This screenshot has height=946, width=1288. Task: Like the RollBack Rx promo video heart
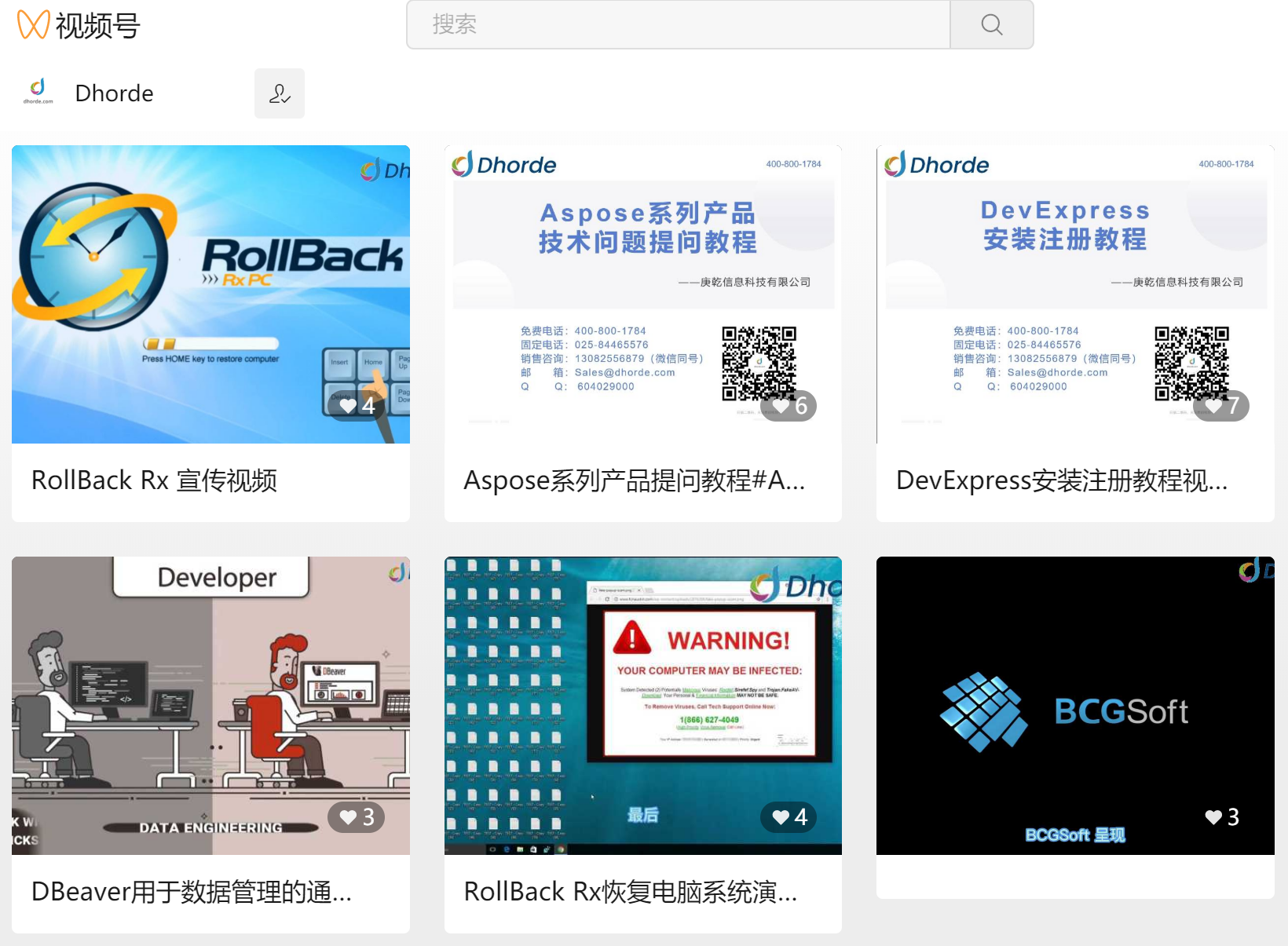coord(349,406)
